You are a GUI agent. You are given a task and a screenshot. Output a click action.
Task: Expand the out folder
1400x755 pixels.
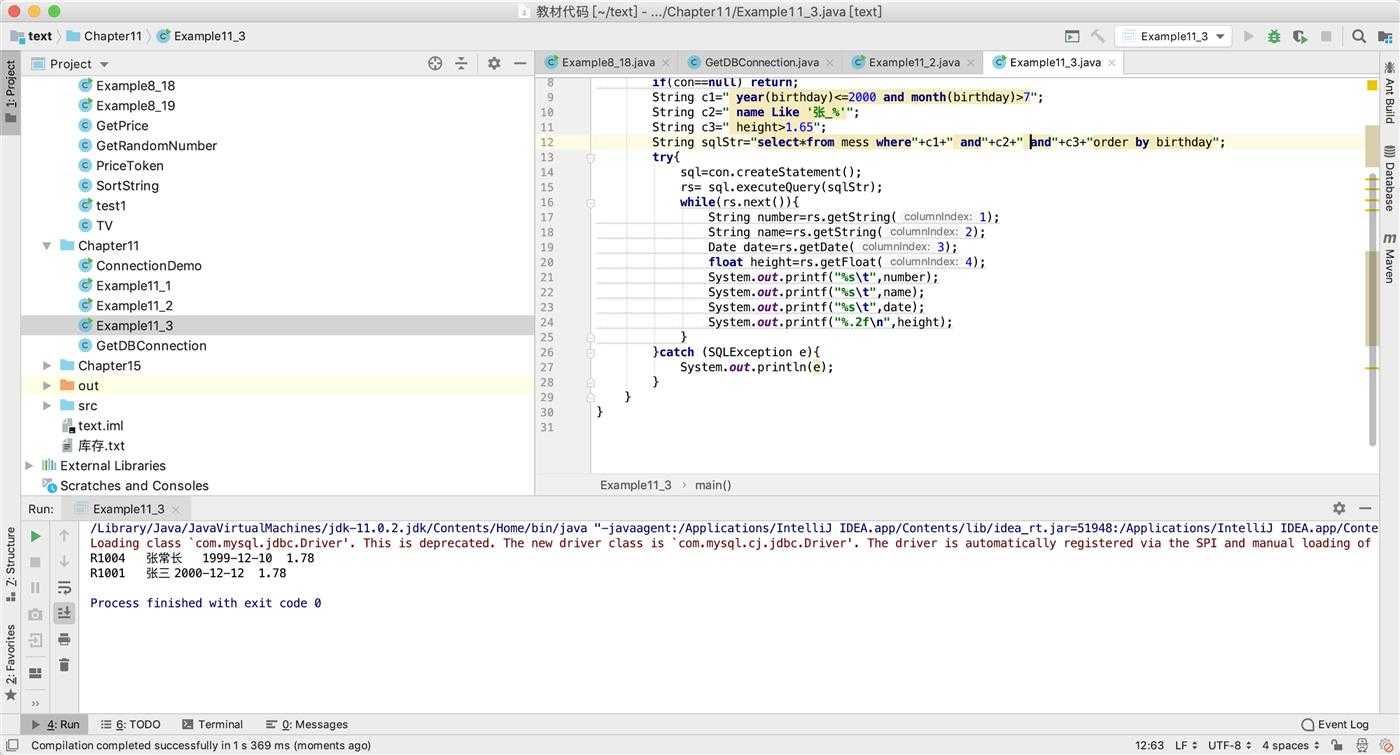point(47,385)
